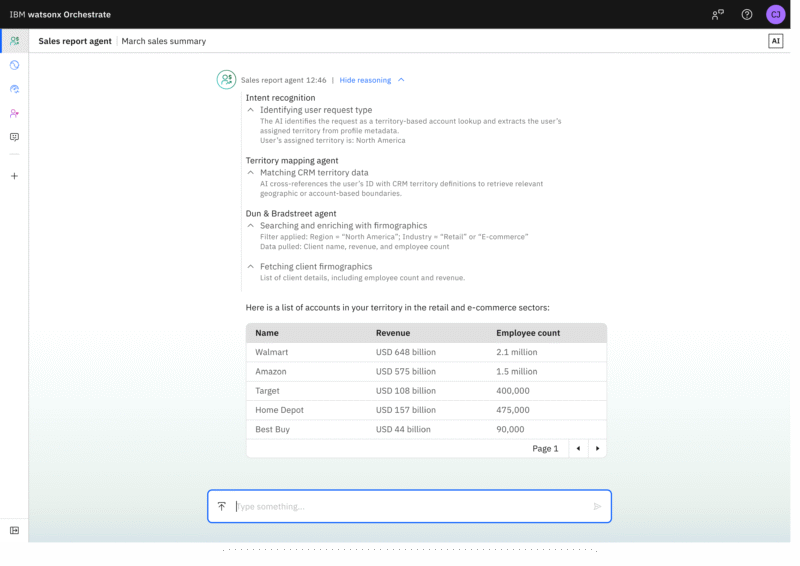Click the USD 575 billion revenue cell
This screenshot has height=566, width=800.
[406, 372]
